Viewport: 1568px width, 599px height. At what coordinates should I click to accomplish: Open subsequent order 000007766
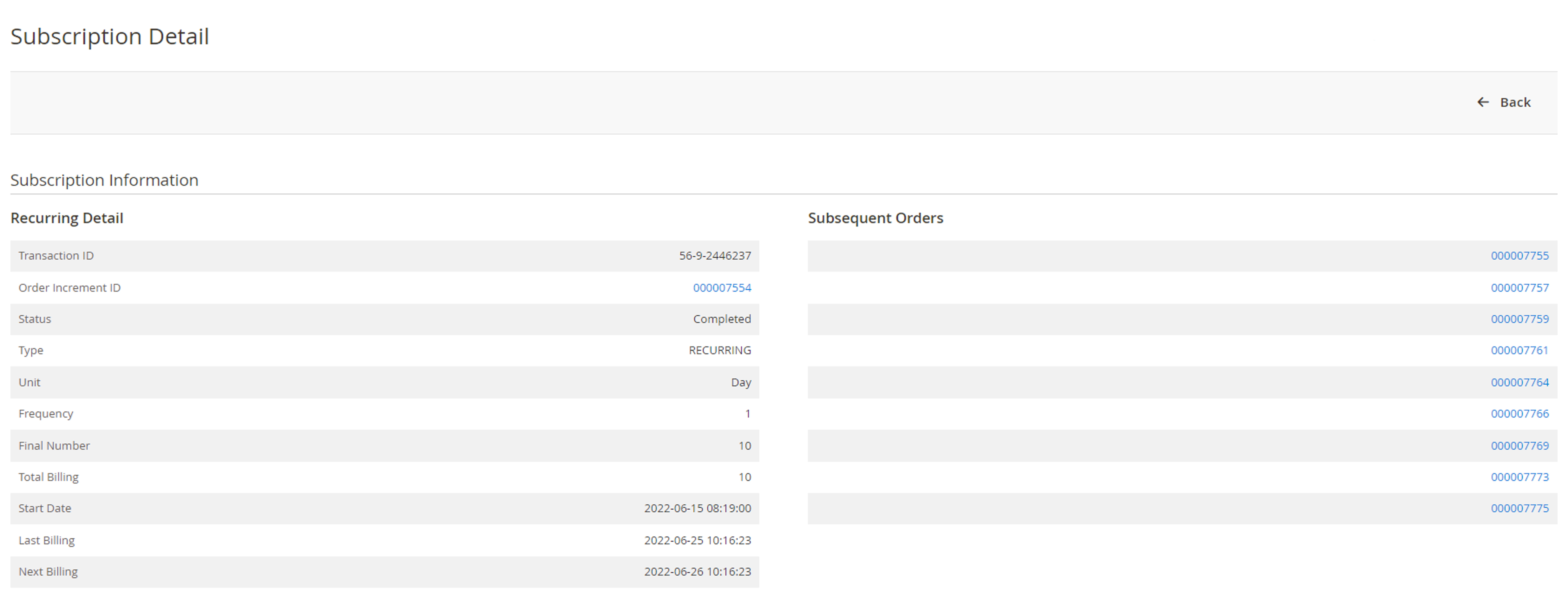pos(1519,413)
